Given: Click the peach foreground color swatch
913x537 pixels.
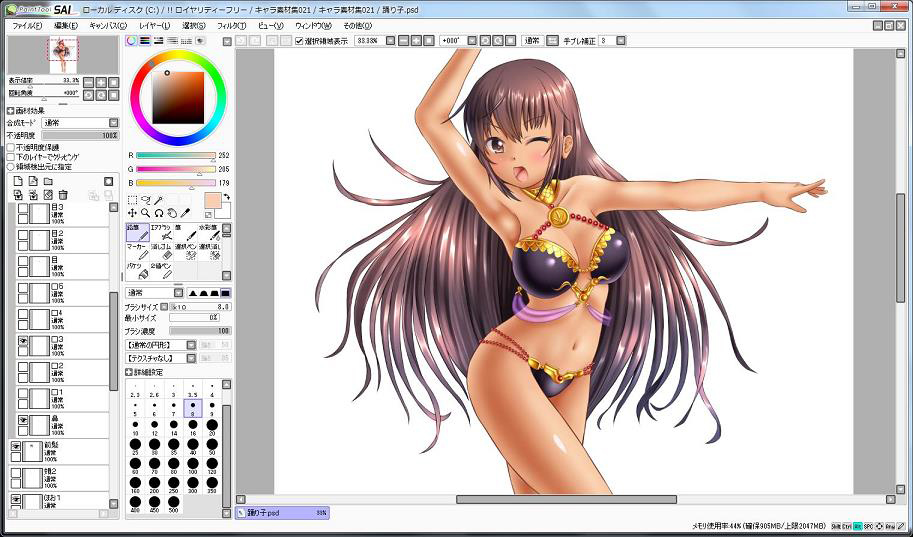Looking at the screenshot, I should [x=213, y=200].
